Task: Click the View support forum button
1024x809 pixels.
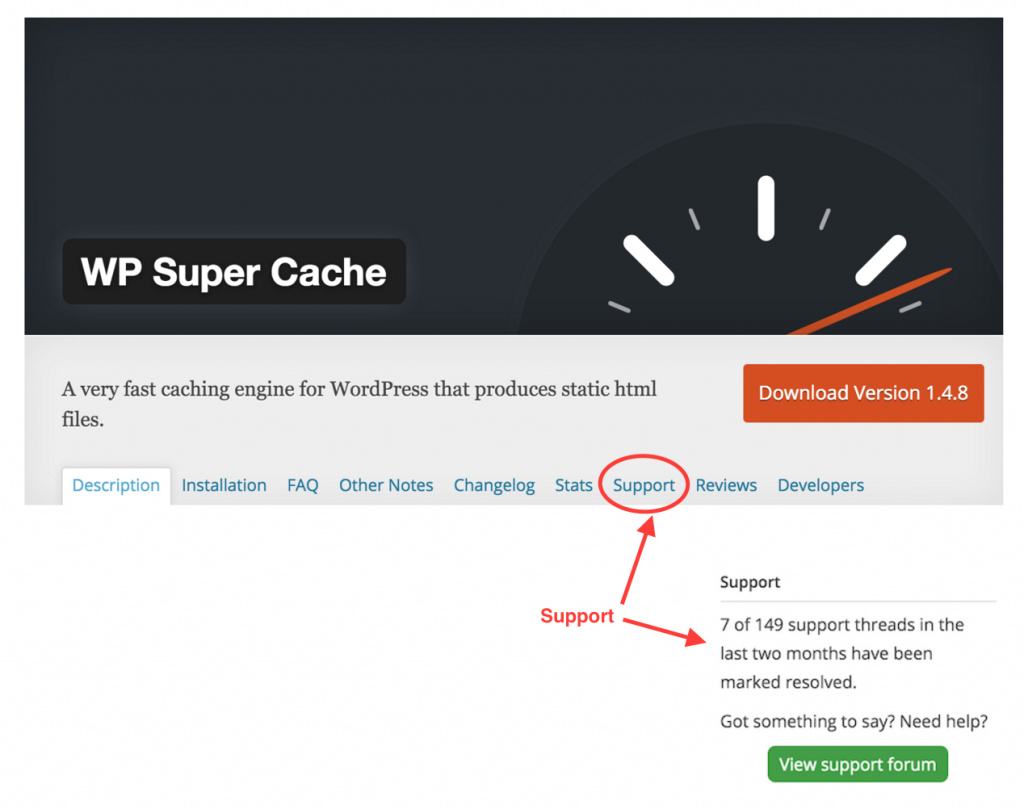Action: click(x=857, y=764)
